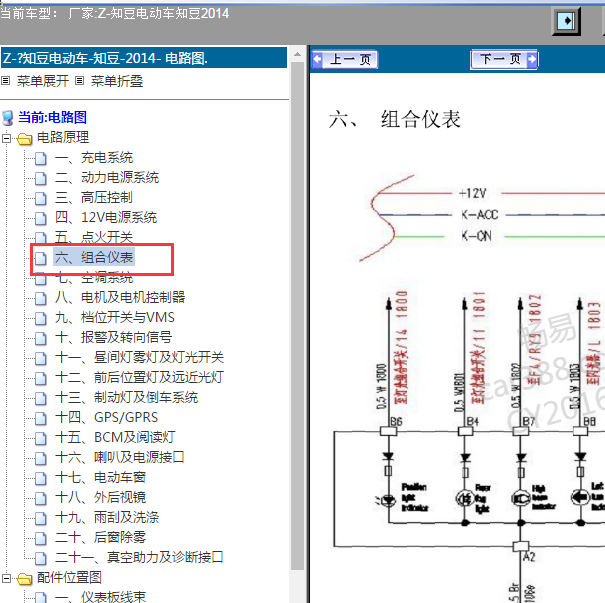Select the 电路原理 folder icon

click(x=25, y=139)
